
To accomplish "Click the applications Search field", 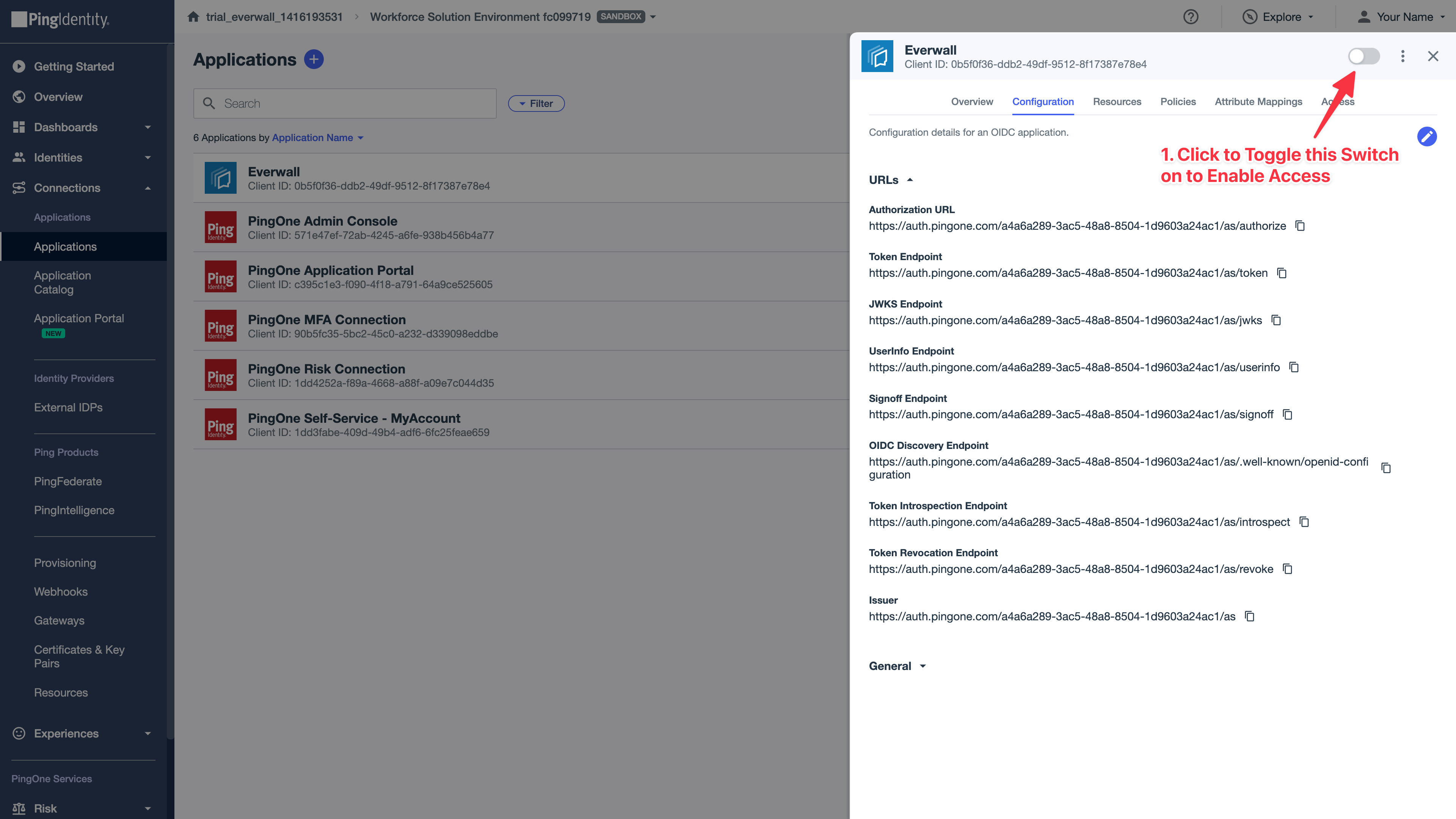I will pyautogui.click(x=345, y=104).
